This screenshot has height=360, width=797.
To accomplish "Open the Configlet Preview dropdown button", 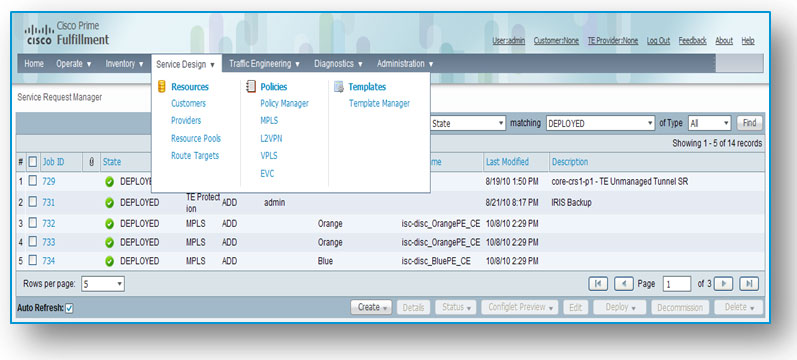I will tap(519, 307).
